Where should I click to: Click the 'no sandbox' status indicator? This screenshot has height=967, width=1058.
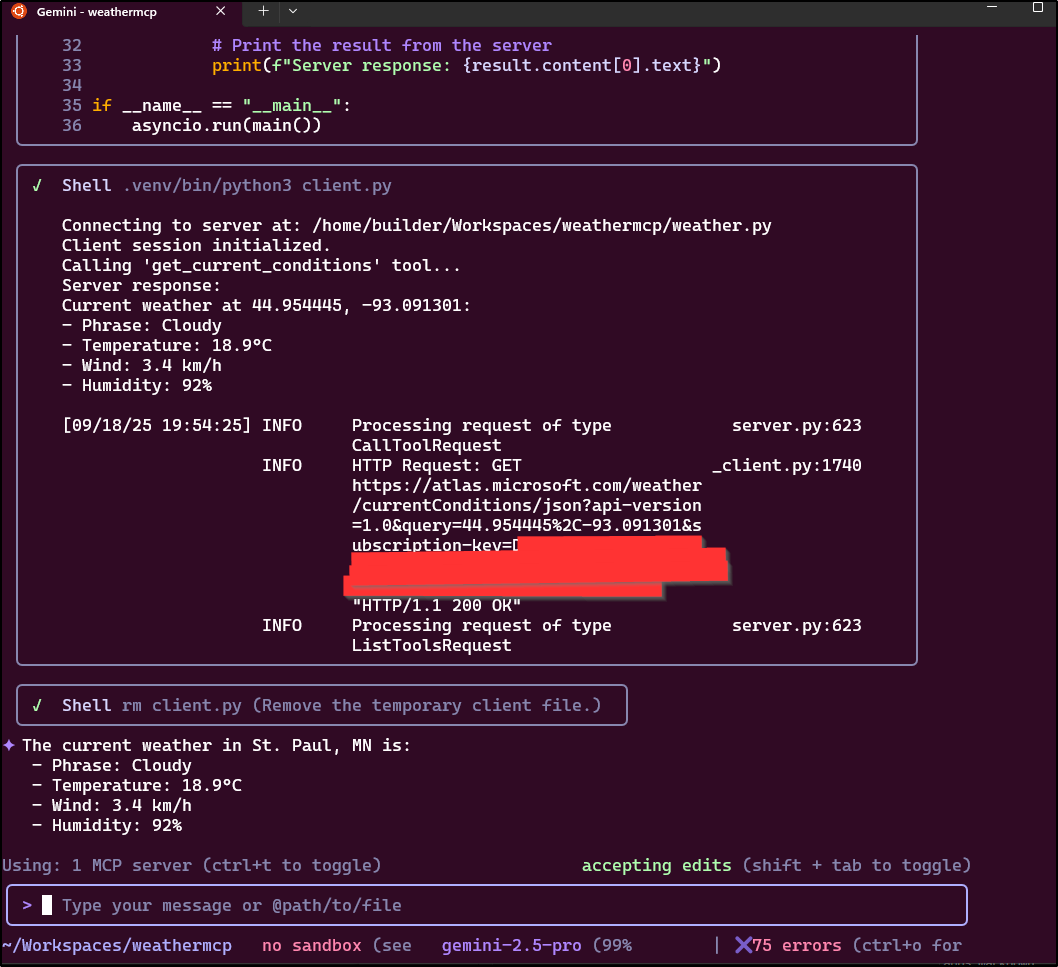(x=311, y=945)
